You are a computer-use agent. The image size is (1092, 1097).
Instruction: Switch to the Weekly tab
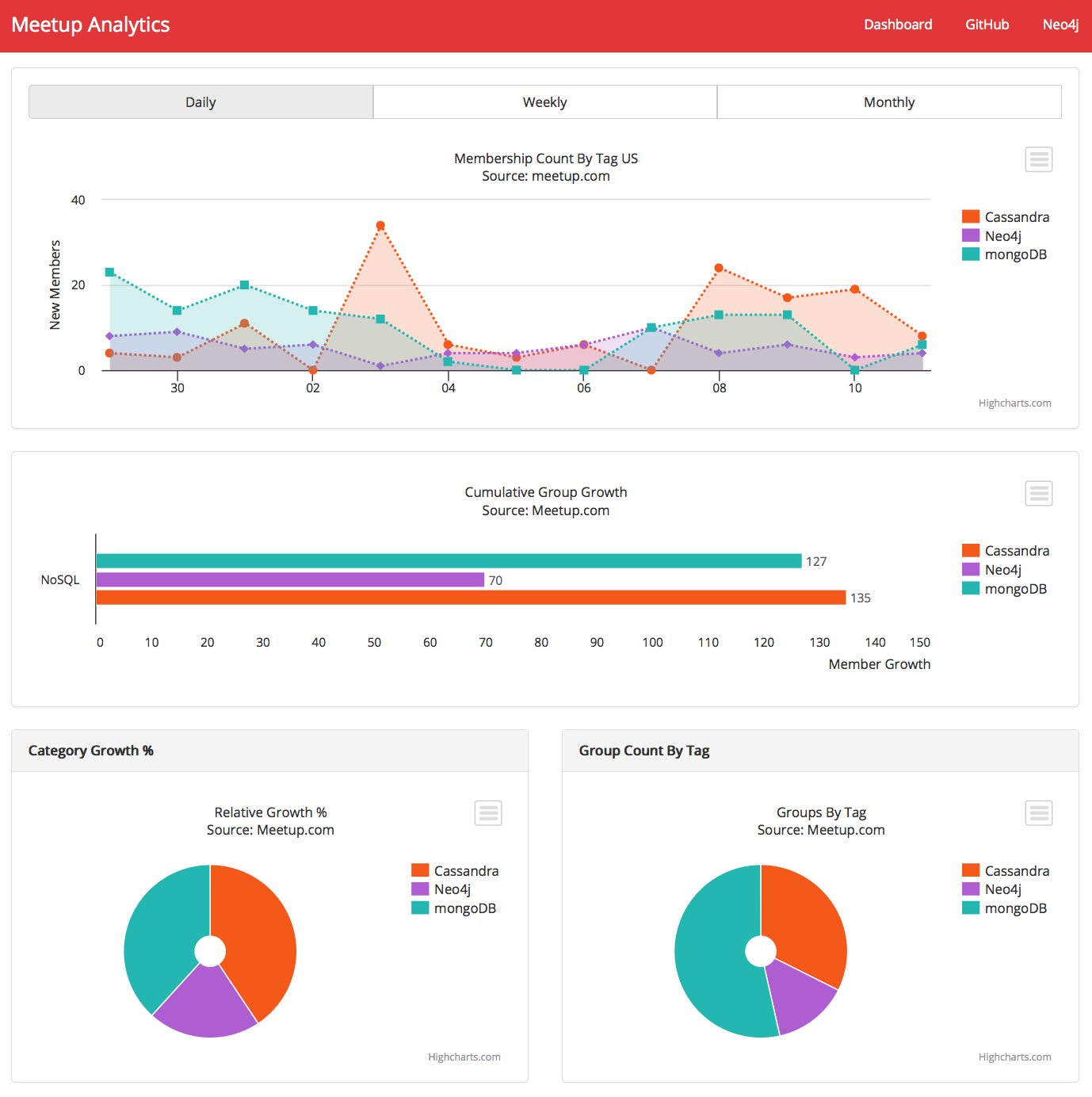[545, 102]
